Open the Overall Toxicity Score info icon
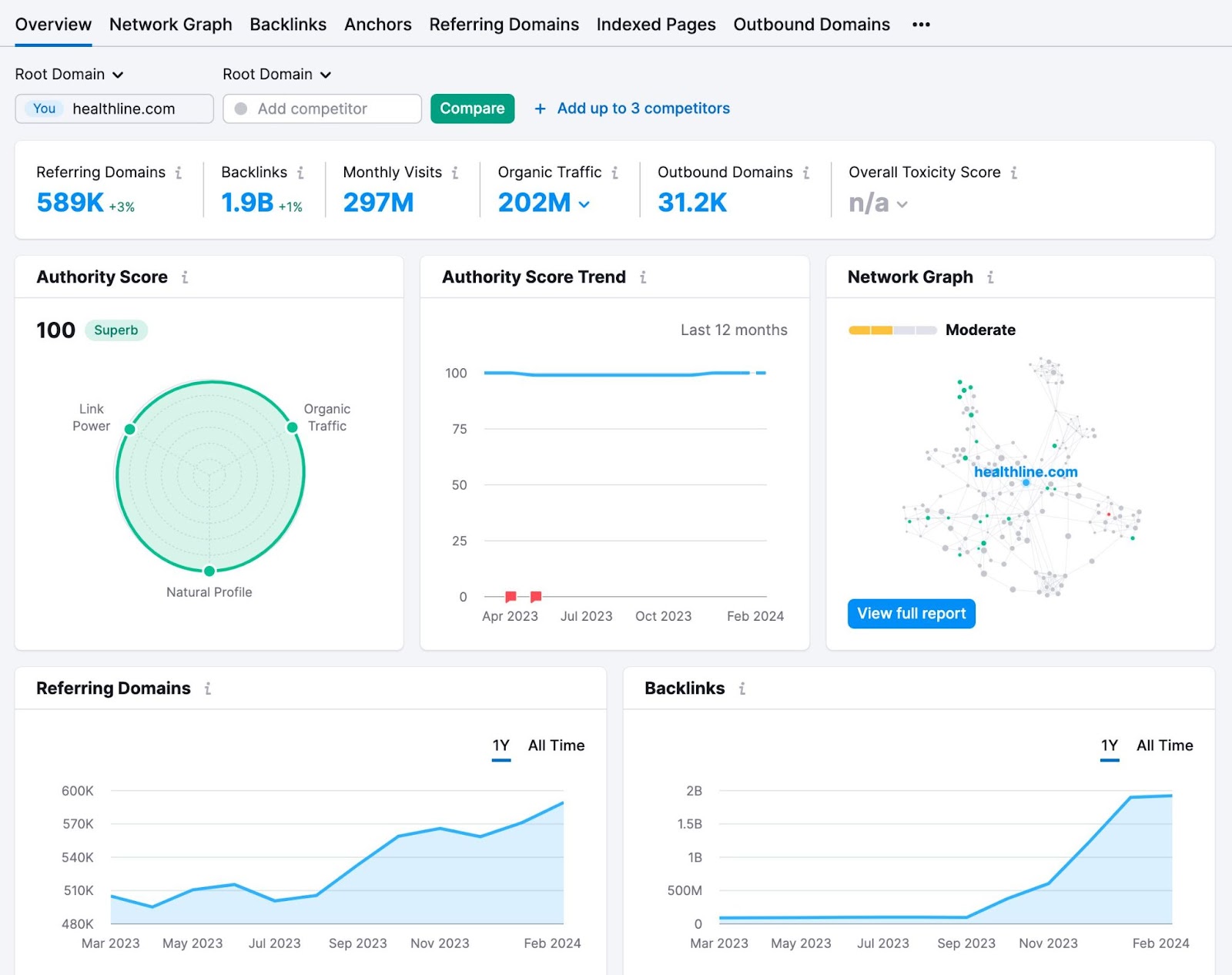Image resolution: width=1232 pixels, height=975 pixels. pos(1015,173)
